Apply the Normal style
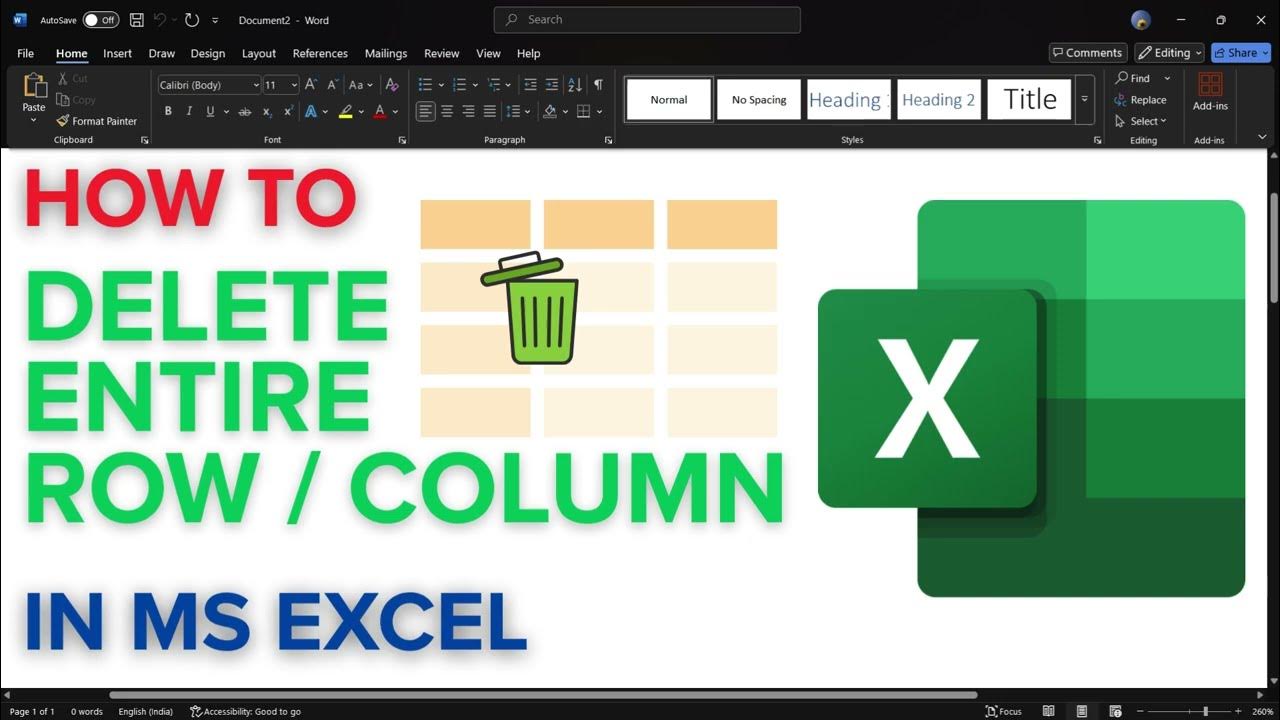Screen dimensions: 1280x720 pos(669,100)
